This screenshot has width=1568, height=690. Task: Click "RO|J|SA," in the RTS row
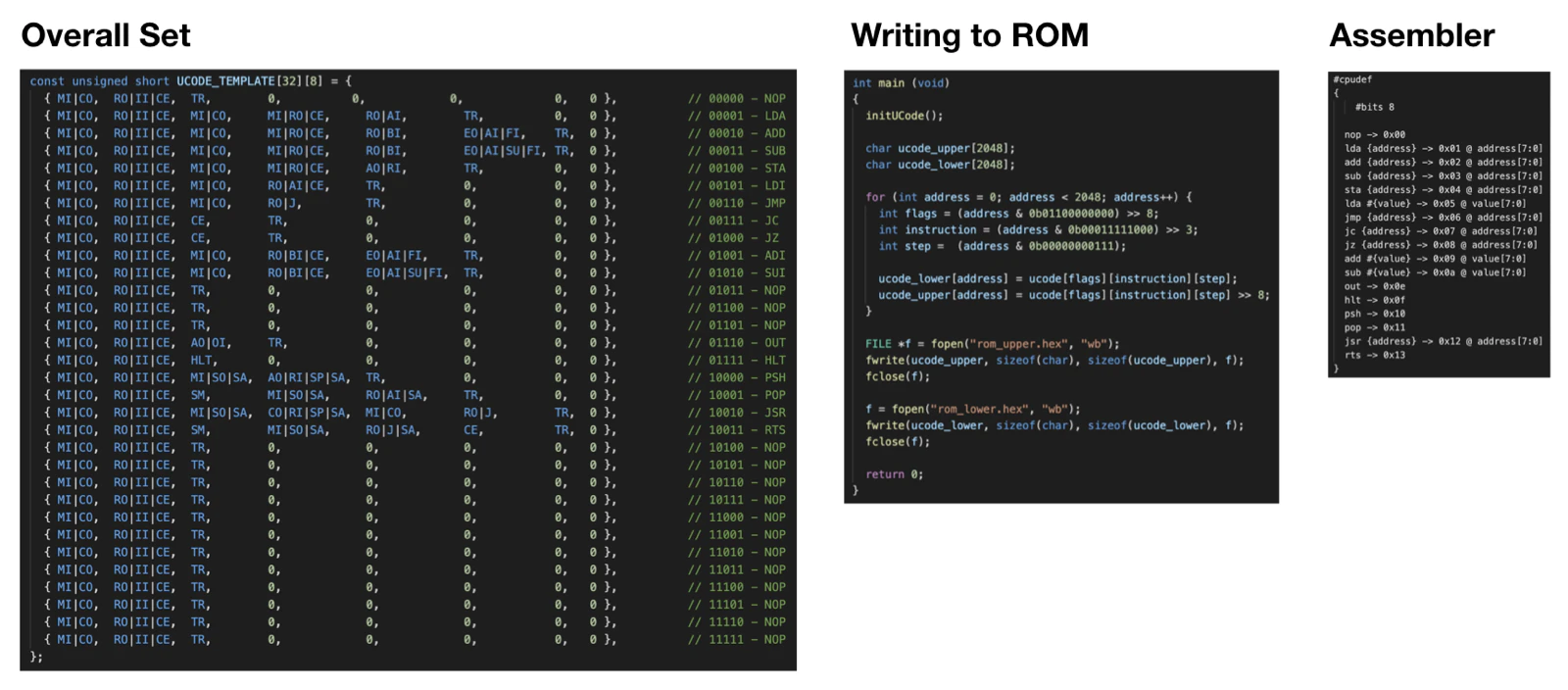pyautogui.click(x=393, y=430)
